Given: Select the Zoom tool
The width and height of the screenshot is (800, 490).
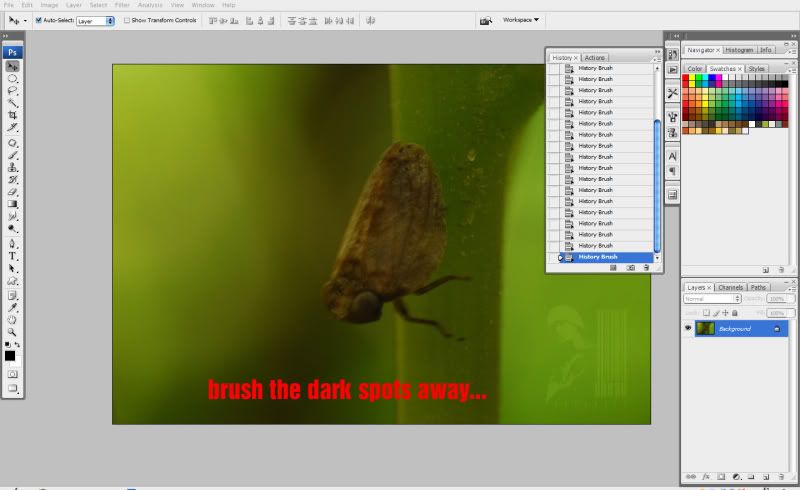Looking at the screenshot, I should (x=12, y=332).
